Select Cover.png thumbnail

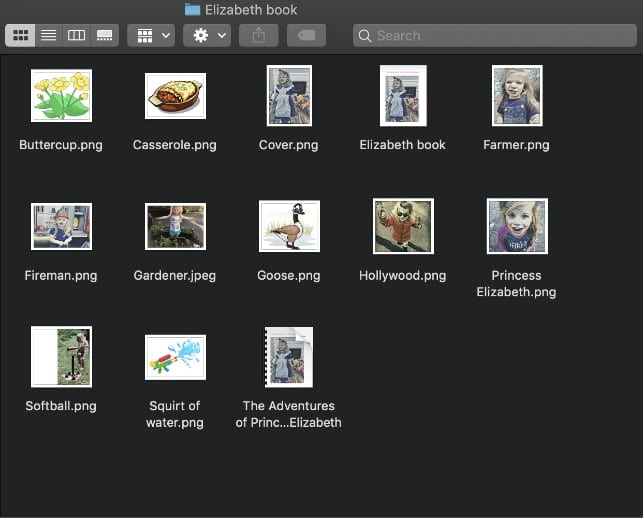289,96
